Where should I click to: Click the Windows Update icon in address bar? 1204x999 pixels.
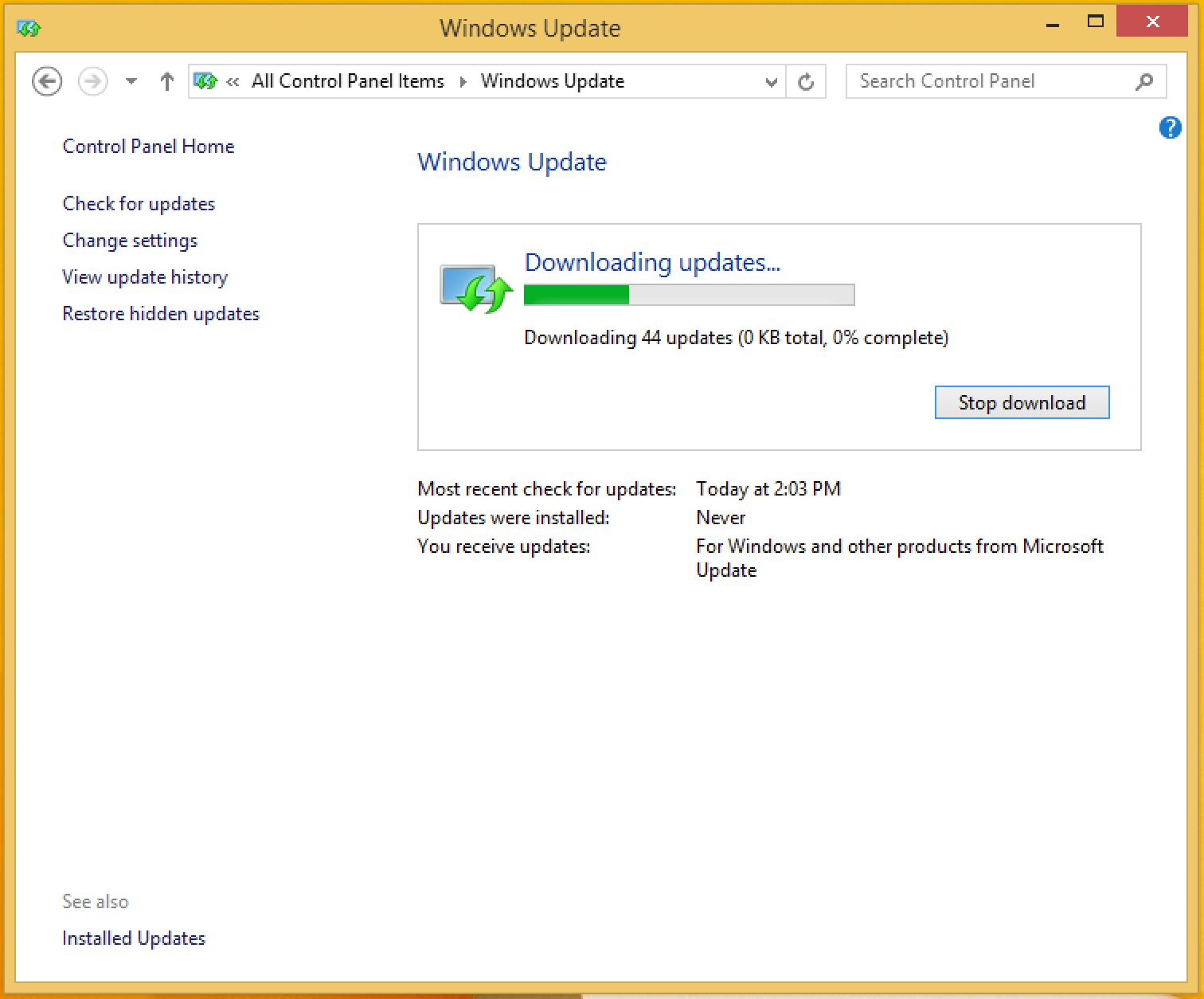point(205,81)
